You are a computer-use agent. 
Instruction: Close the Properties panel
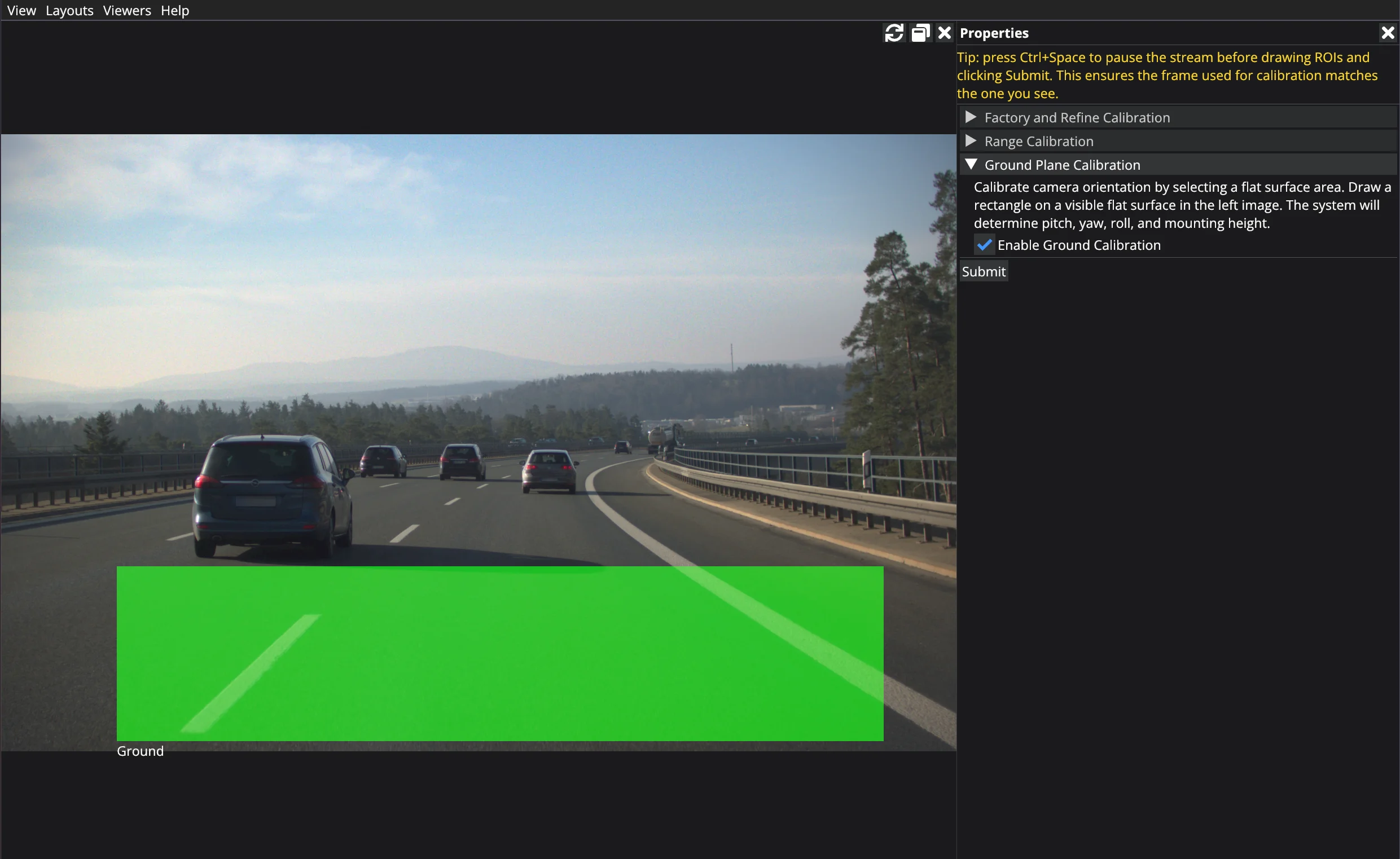(x=1388, y=33)
